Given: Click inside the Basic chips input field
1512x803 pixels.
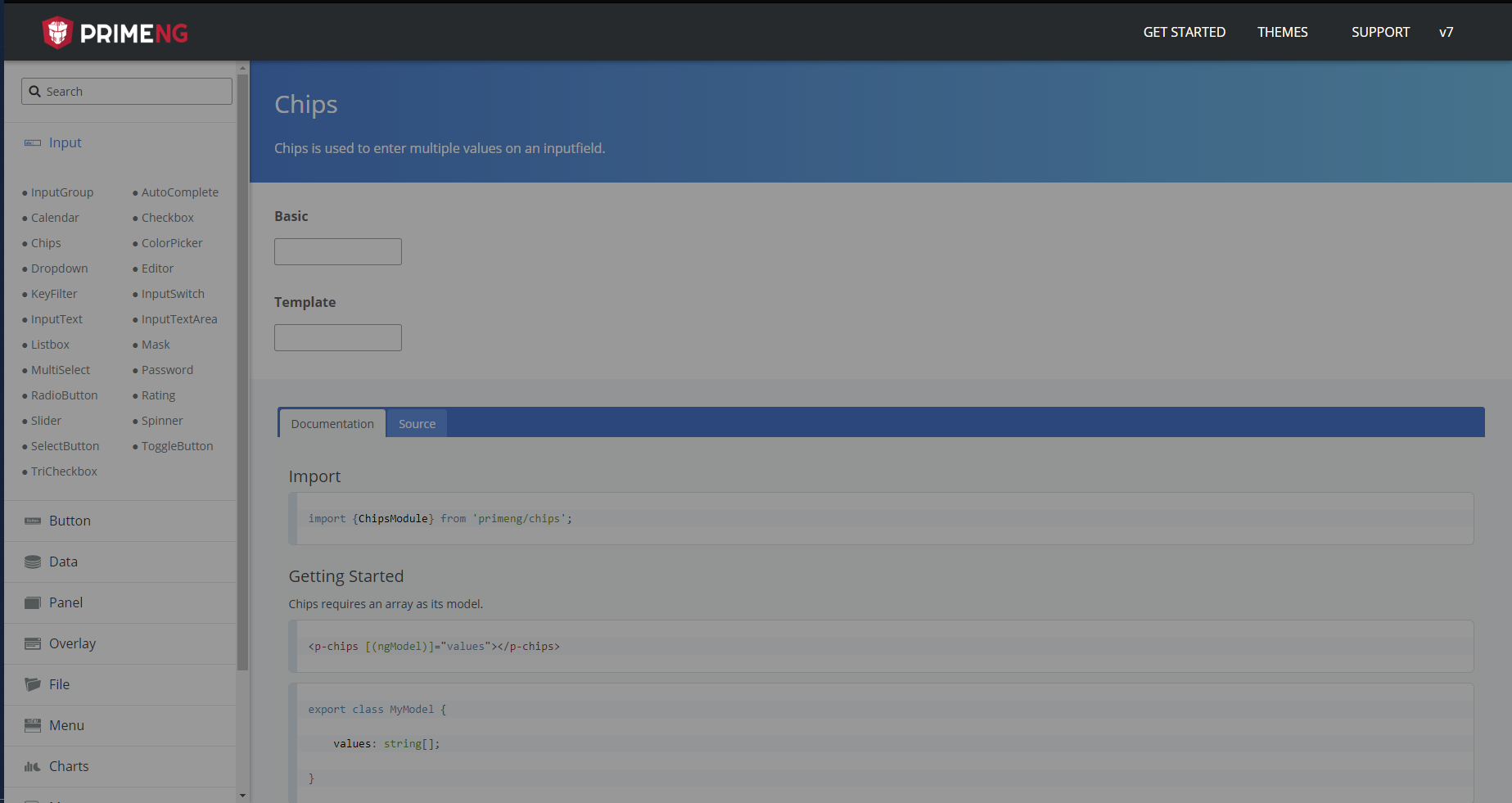Looking at the screenshot, I should (337, 251).
